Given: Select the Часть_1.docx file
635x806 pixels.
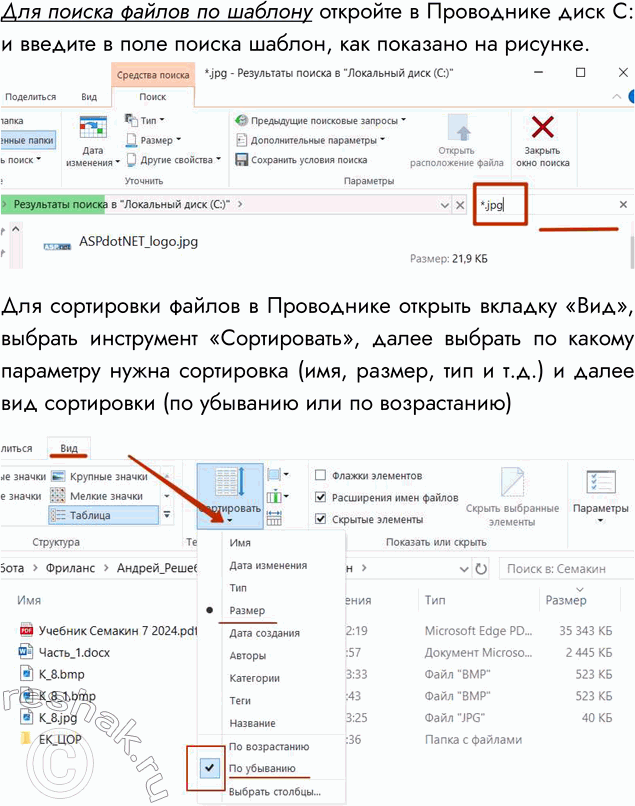Looking at the screenshot, I should [x=64, y=652].
